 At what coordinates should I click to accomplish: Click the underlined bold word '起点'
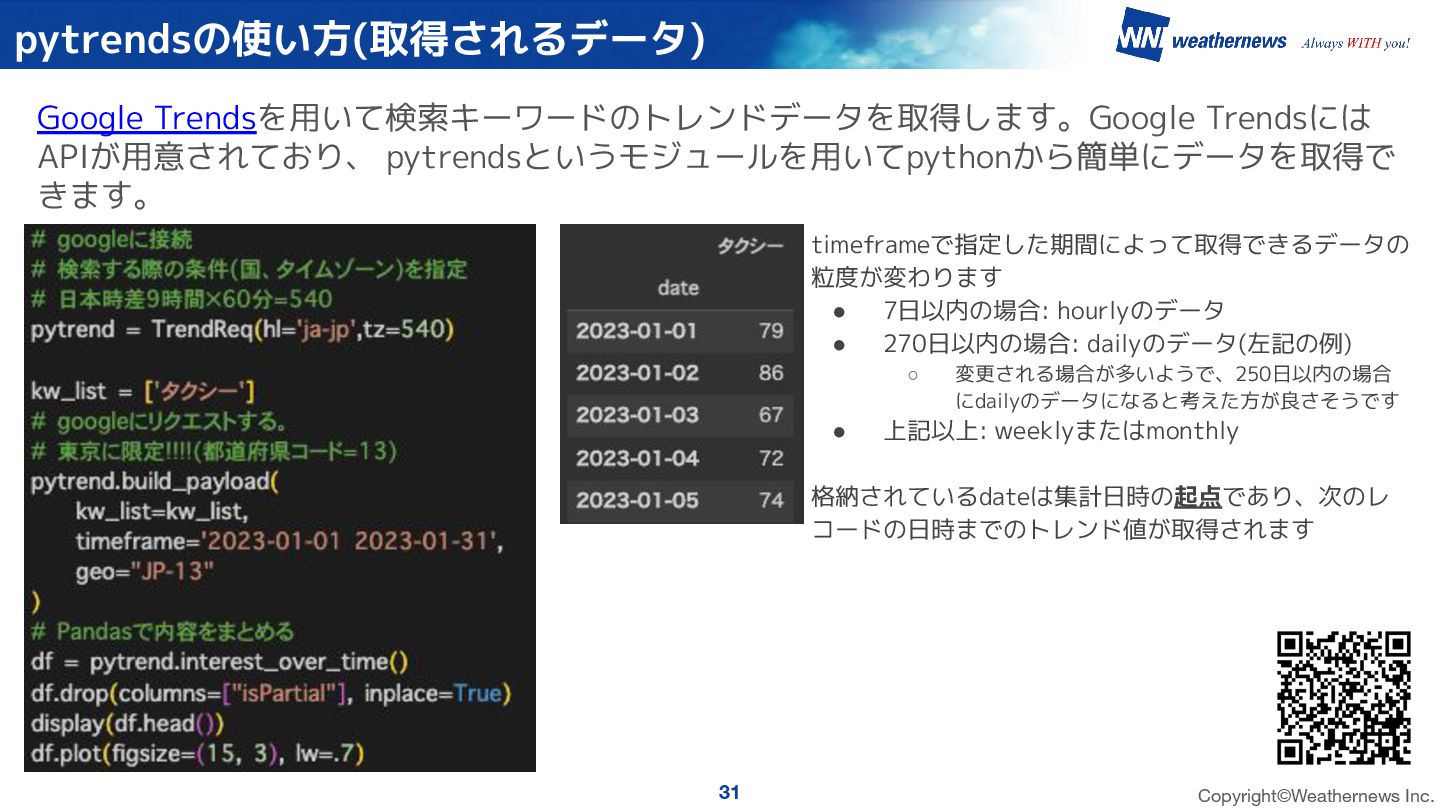tap(1197, 497)
